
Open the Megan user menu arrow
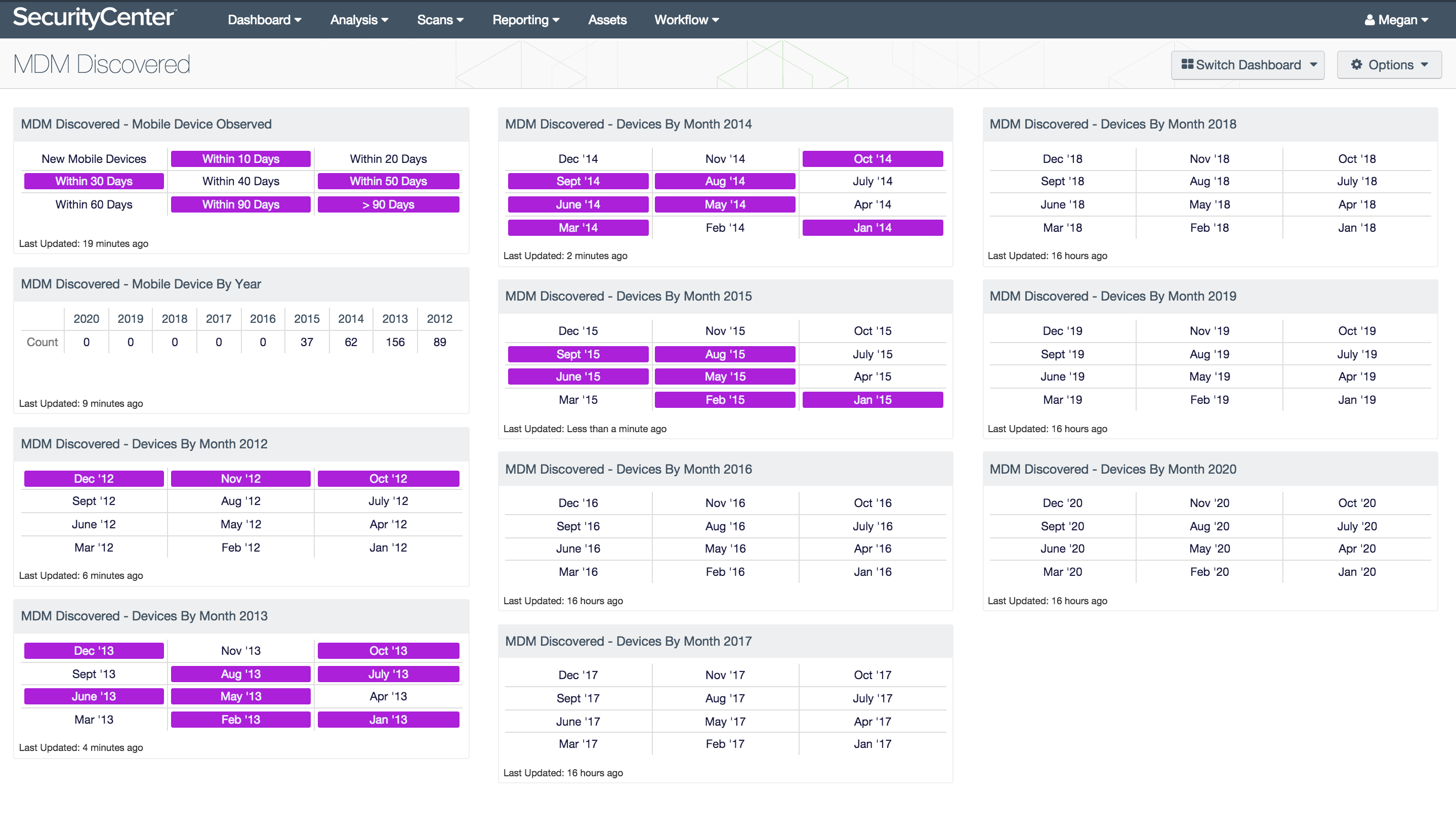(x=1425, y=20)
